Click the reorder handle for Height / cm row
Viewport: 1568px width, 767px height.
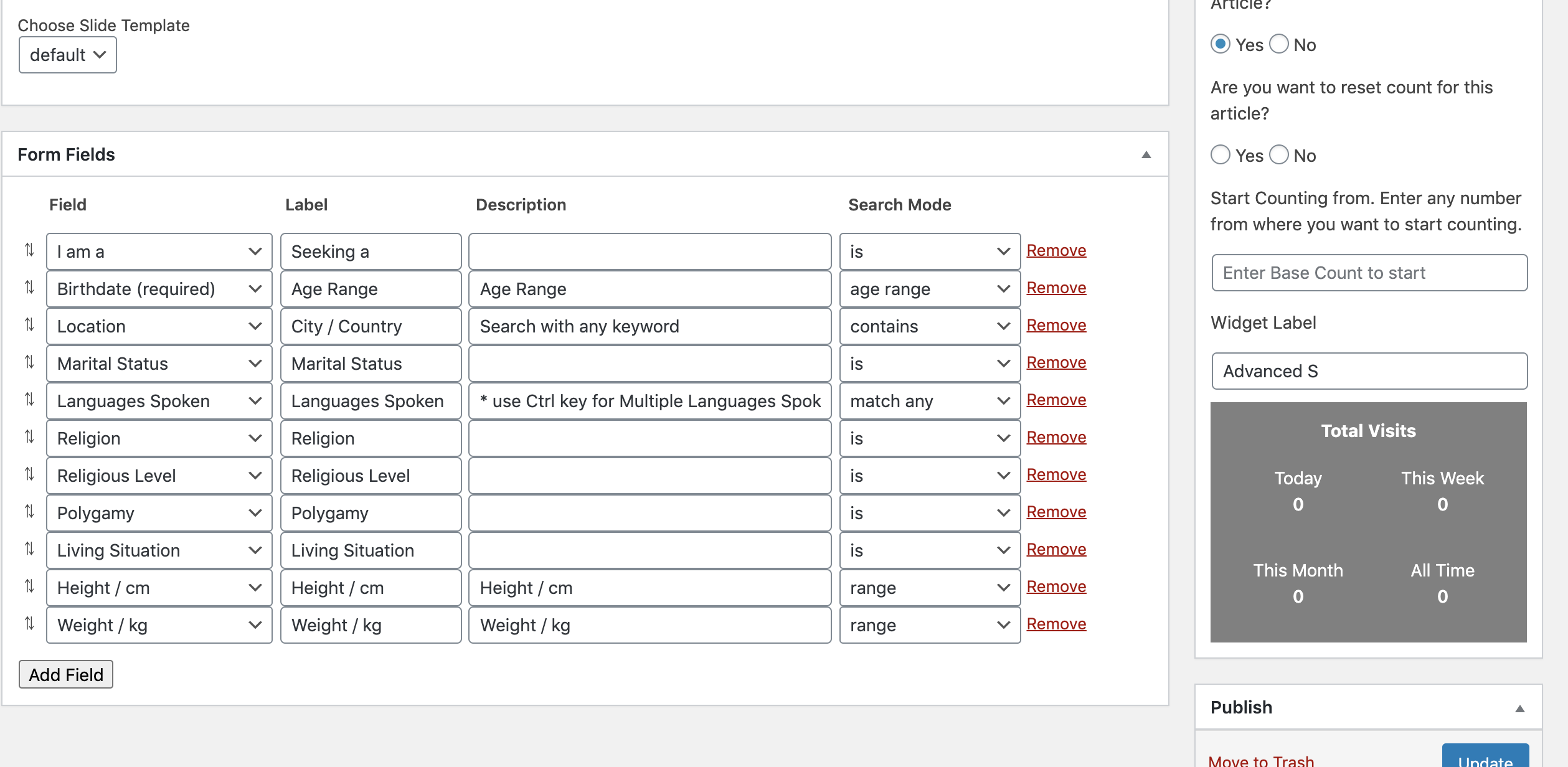tap(29, 586)
